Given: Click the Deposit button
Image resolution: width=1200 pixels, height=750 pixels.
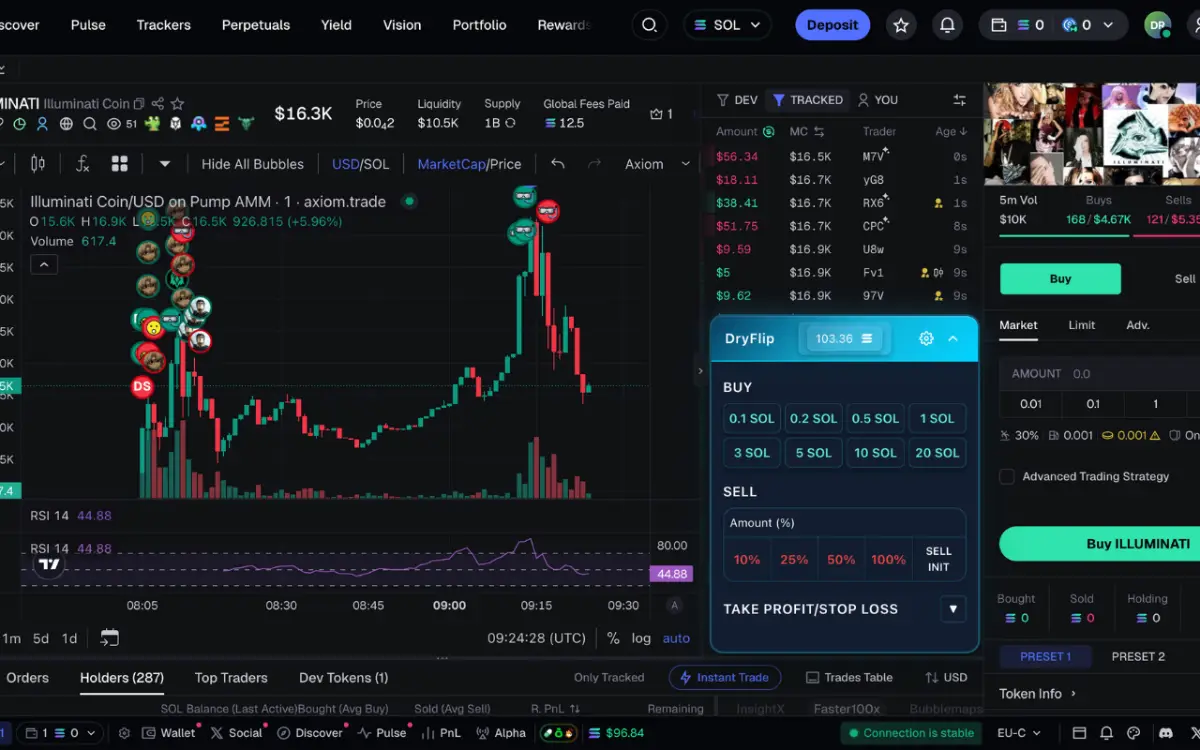Looking at the screenshot, I should [x=832, y=25].
